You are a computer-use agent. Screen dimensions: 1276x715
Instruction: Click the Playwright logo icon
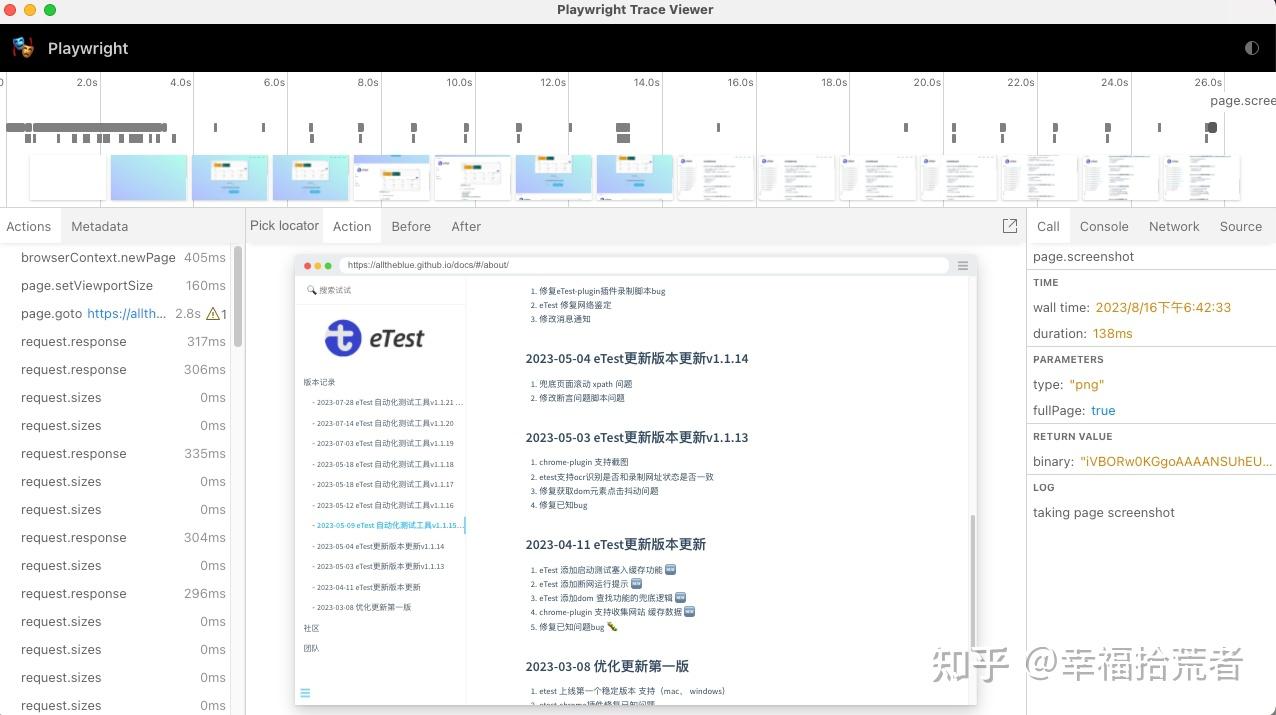[x=22, y=47]
